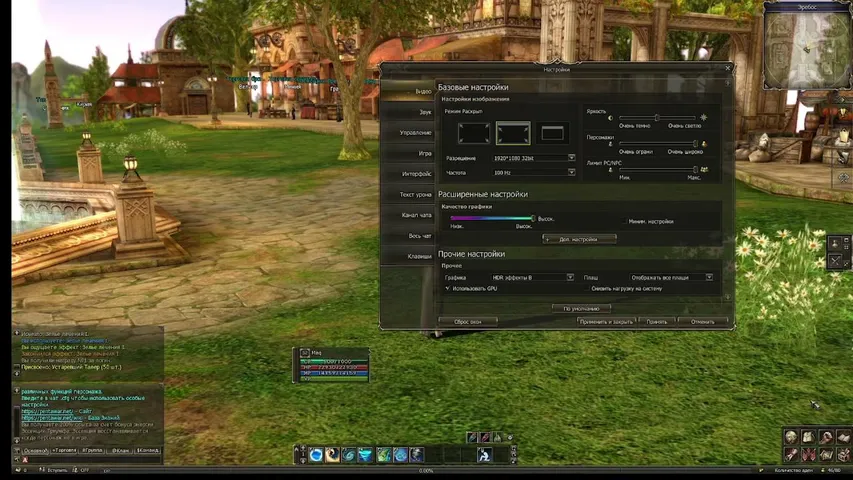
Task: Open the Интерфейс settings tab
Action: (407, 174)
